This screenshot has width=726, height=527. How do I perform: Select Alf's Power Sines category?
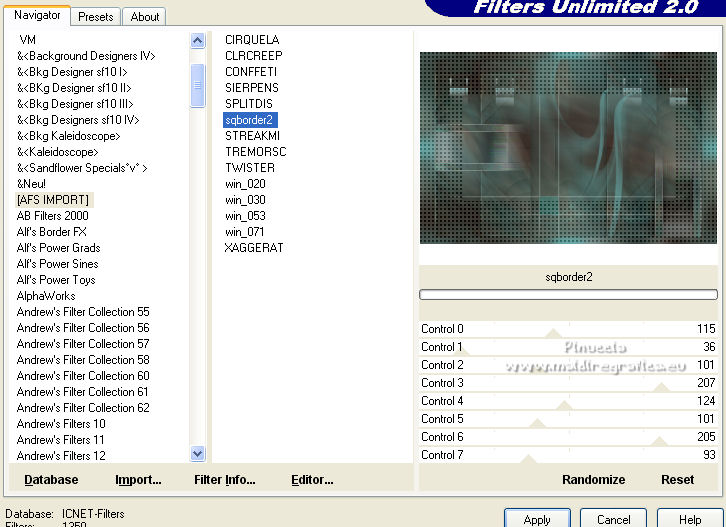[57, 264]
